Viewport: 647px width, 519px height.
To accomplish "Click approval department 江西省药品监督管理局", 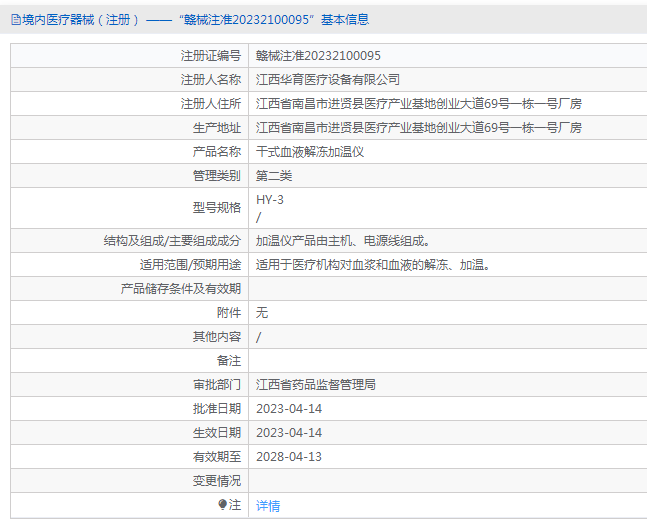I will [x=316, y=385].
